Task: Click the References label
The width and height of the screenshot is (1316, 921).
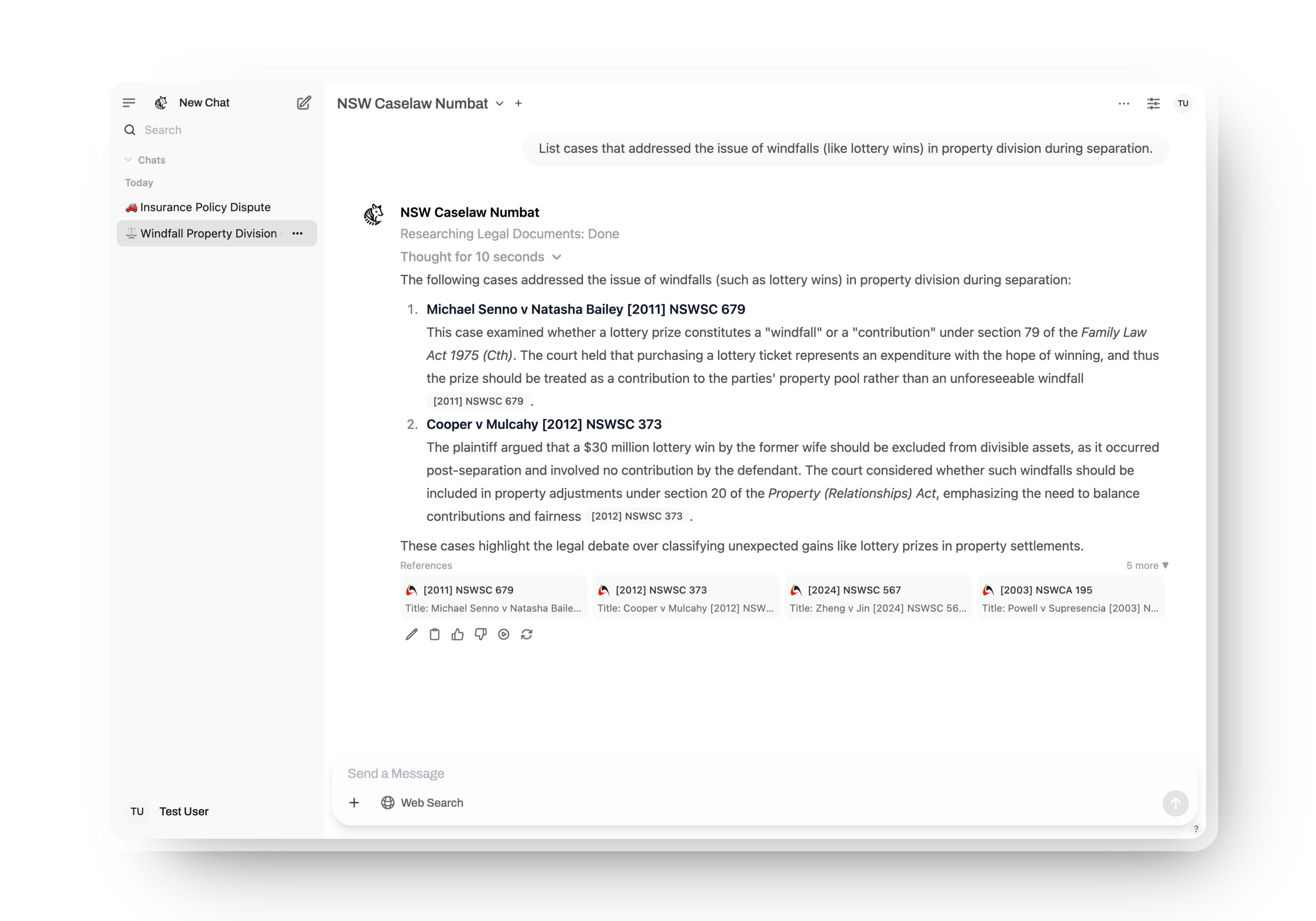Action: pos(426,565)
